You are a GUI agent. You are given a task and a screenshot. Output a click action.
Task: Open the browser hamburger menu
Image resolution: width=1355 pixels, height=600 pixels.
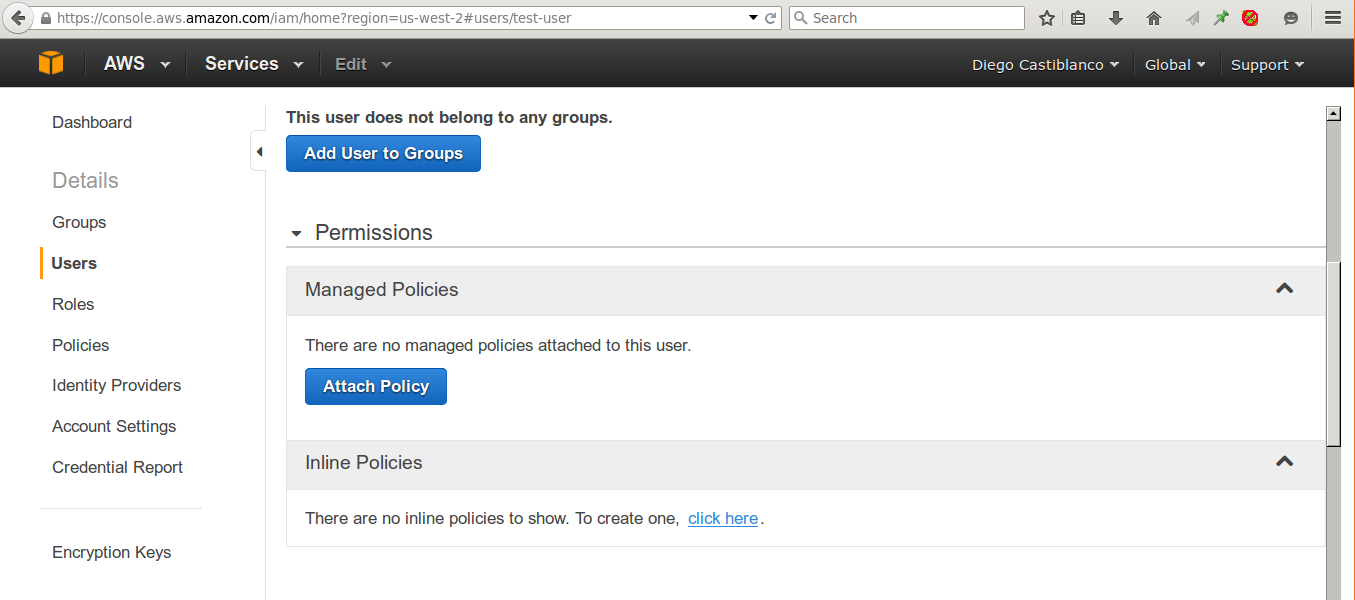(1333, 18)
